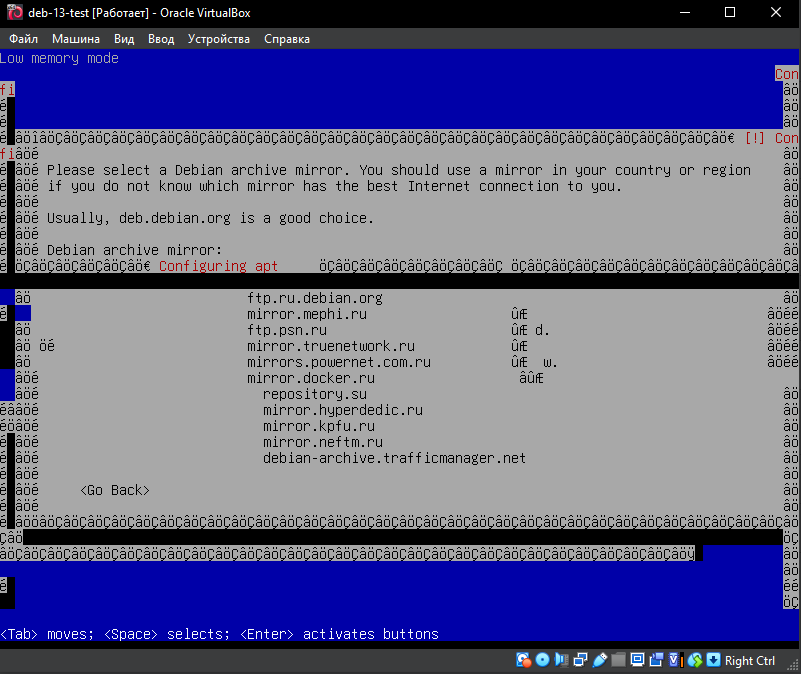The height and width of the screenshot is (674, 801).
Task: Click the hard disk activity status icon
Action: pos(523,660)
